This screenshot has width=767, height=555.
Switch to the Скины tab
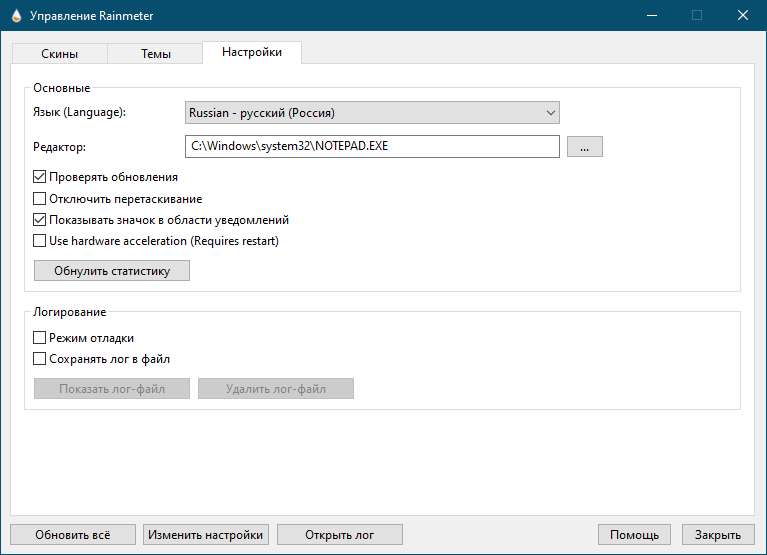coord(59,54)
